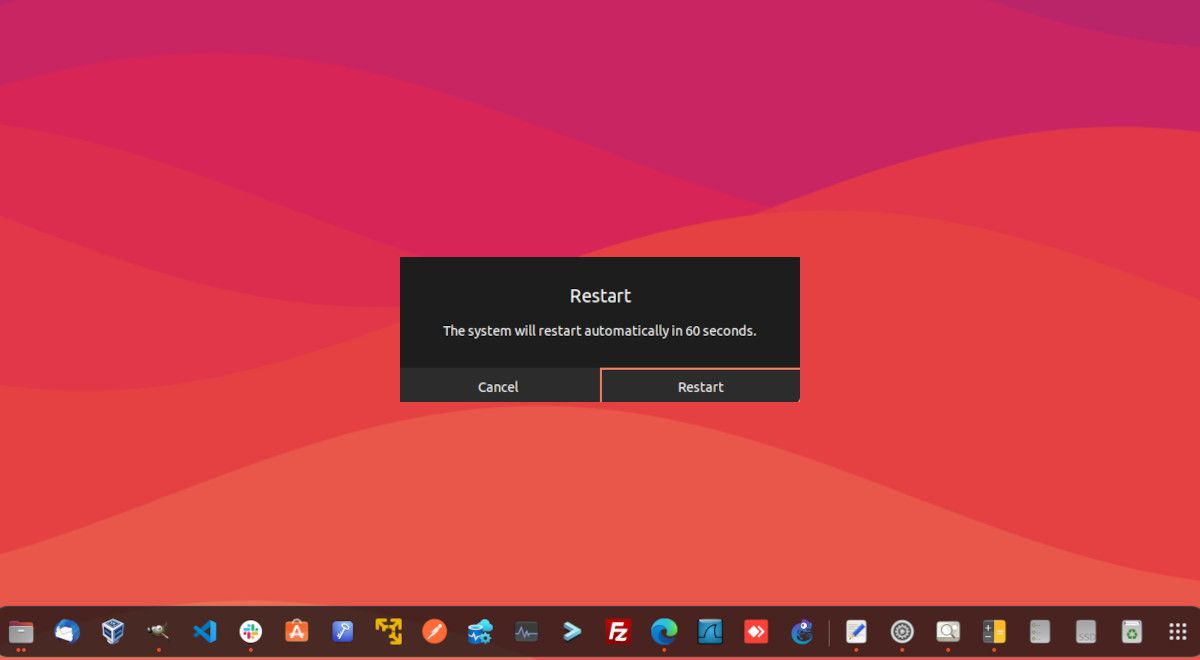The height and width of the screenshot is (660, 1200).
Task: Launch the KeePass password manager
Action: pos(342,632)
